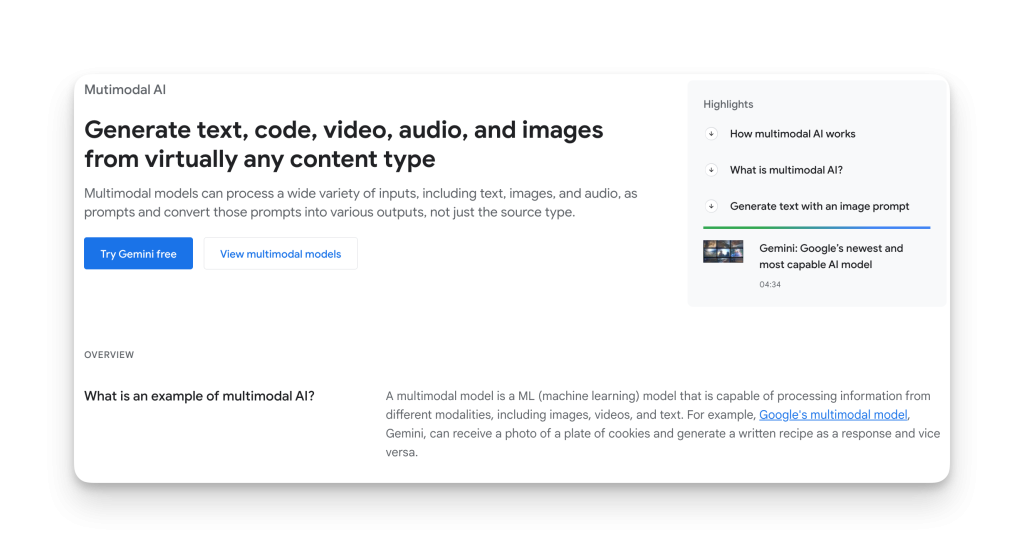Click the Multimodal models can process paragraph

pyautogui.click(x=360, y=202)
